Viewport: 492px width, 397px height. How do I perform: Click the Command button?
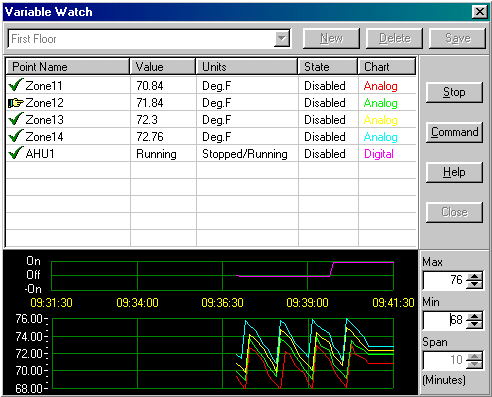454,132
